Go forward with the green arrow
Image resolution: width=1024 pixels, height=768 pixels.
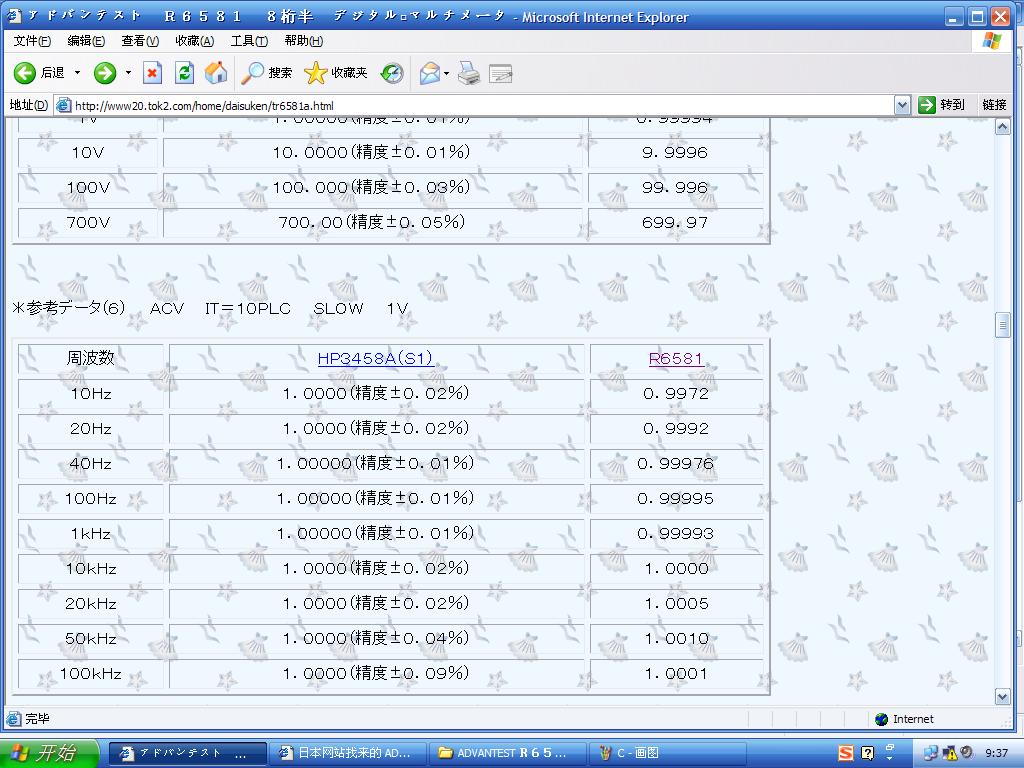[104, 72]
